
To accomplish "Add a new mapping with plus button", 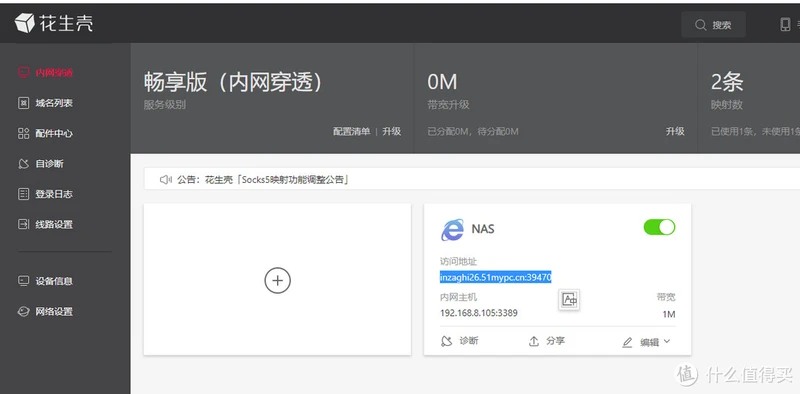I will click(x=278, y=280).
